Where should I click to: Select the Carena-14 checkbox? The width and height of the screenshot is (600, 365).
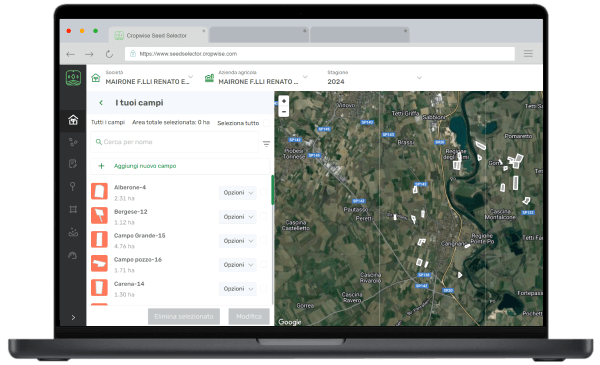264,288
